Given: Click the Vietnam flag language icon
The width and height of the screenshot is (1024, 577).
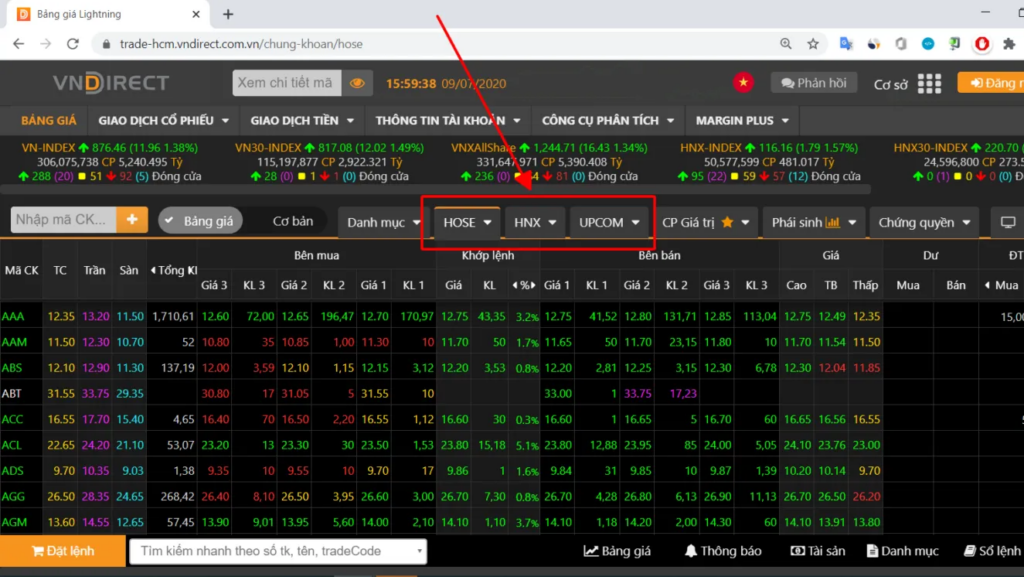Looking at the screenshot, I should (743, 83).
